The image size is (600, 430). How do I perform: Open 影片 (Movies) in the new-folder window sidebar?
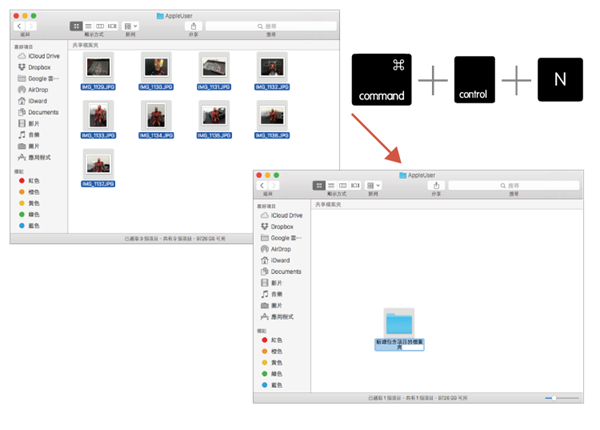coord(271,283)
